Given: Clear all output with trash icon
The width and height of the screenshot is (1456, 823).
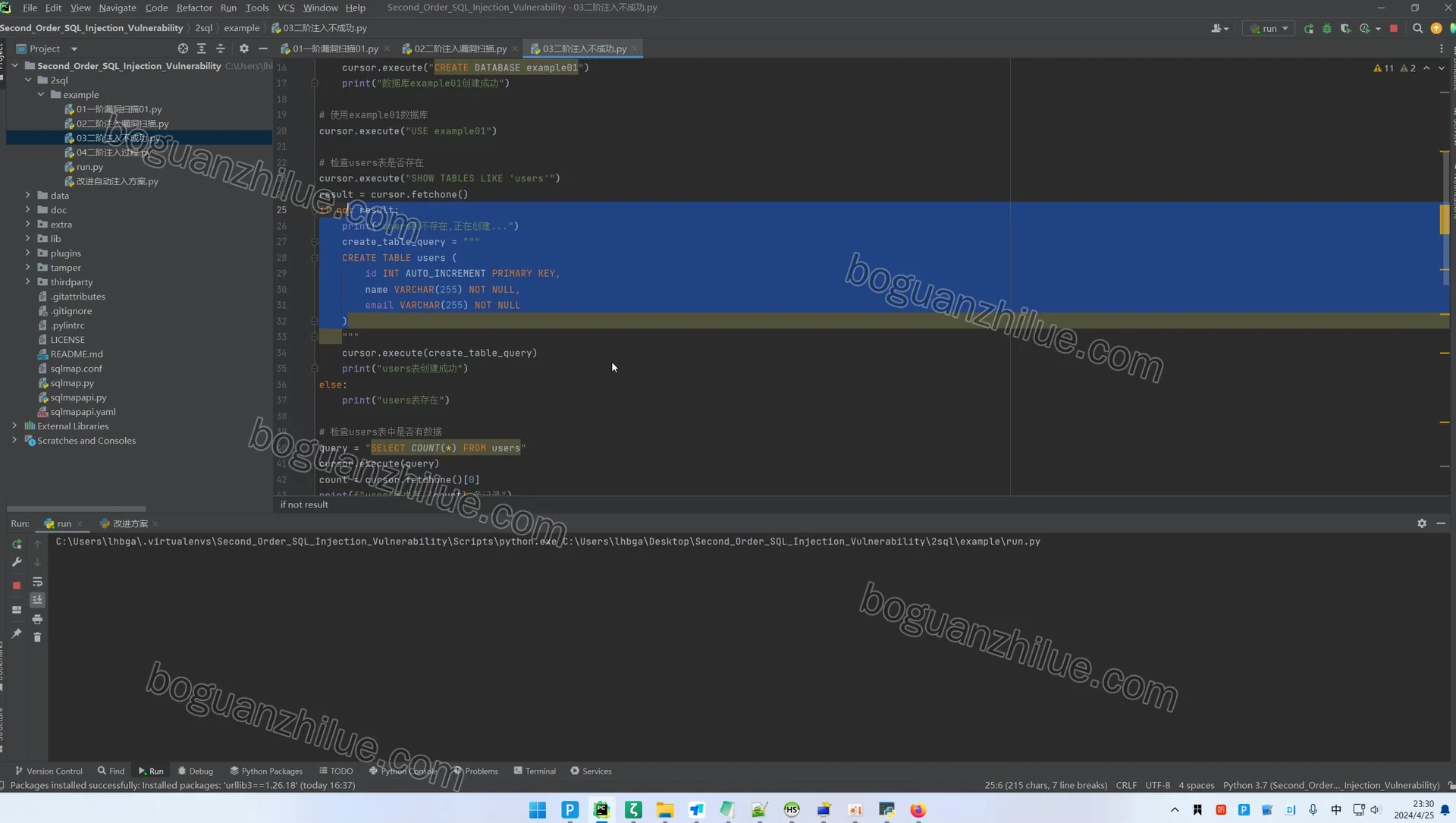Looking at the screenshot, I should (37, 637).
